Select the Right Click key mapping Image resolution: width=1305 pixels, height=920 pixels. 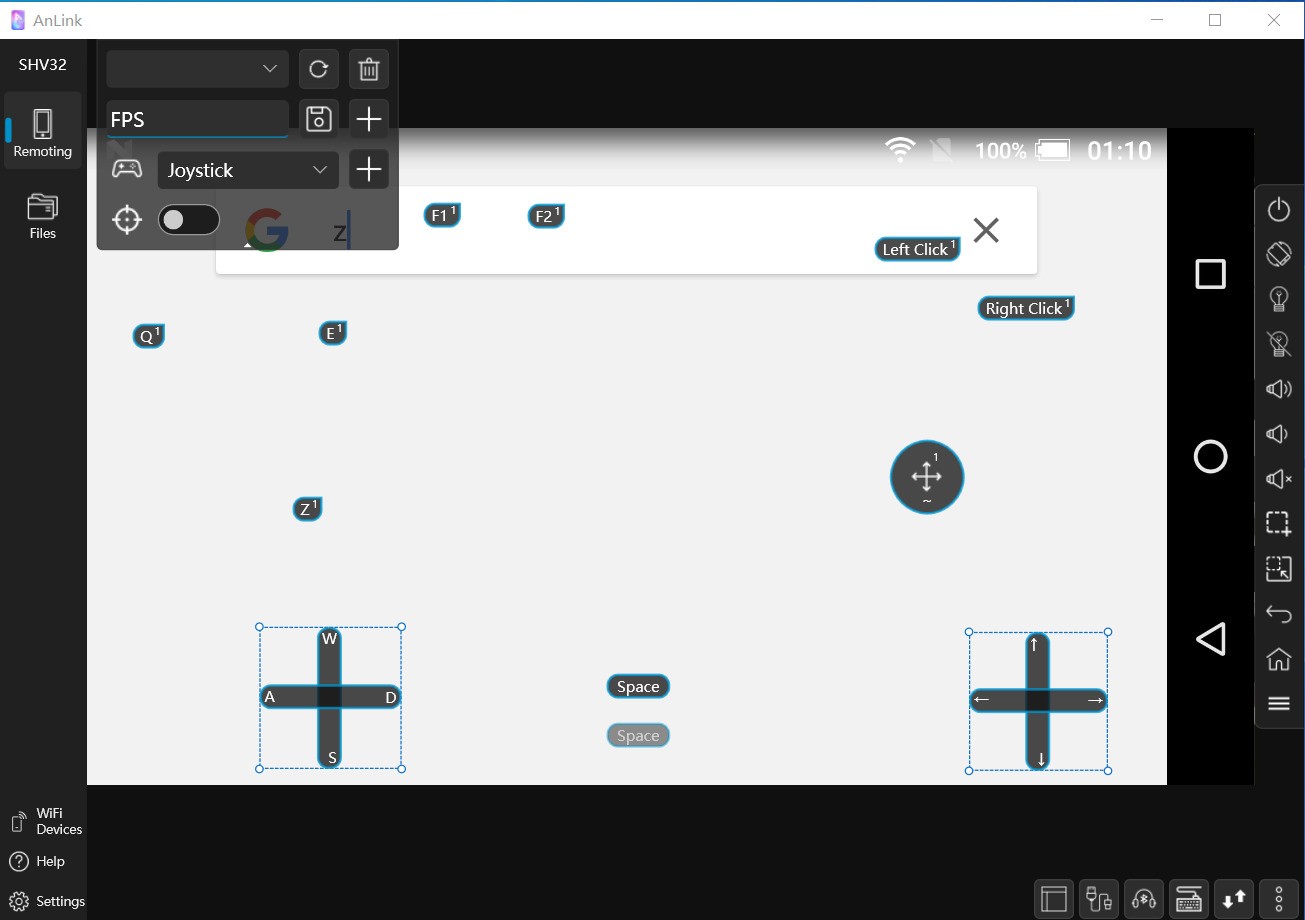[x=1024, y=309]
